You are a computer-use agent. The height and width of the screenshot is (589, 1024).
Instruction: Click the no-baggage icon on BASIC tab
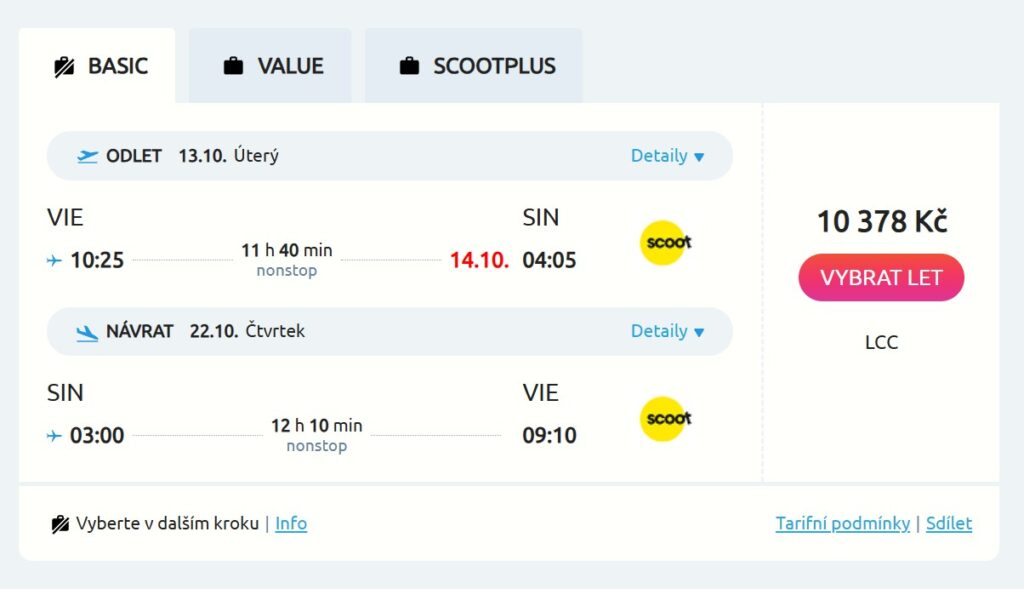tap(64, 67)
